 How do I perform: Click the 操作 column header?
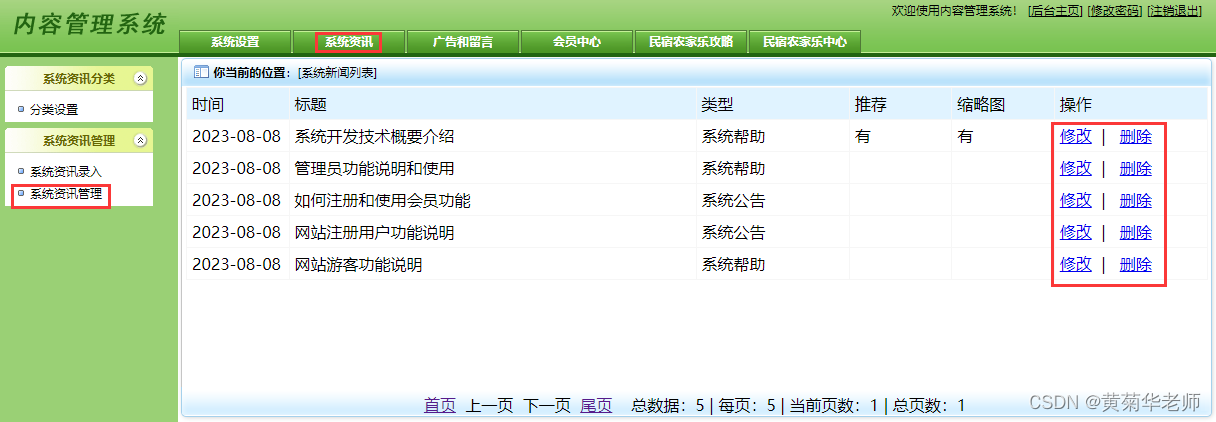click(x=1076, y=104)
